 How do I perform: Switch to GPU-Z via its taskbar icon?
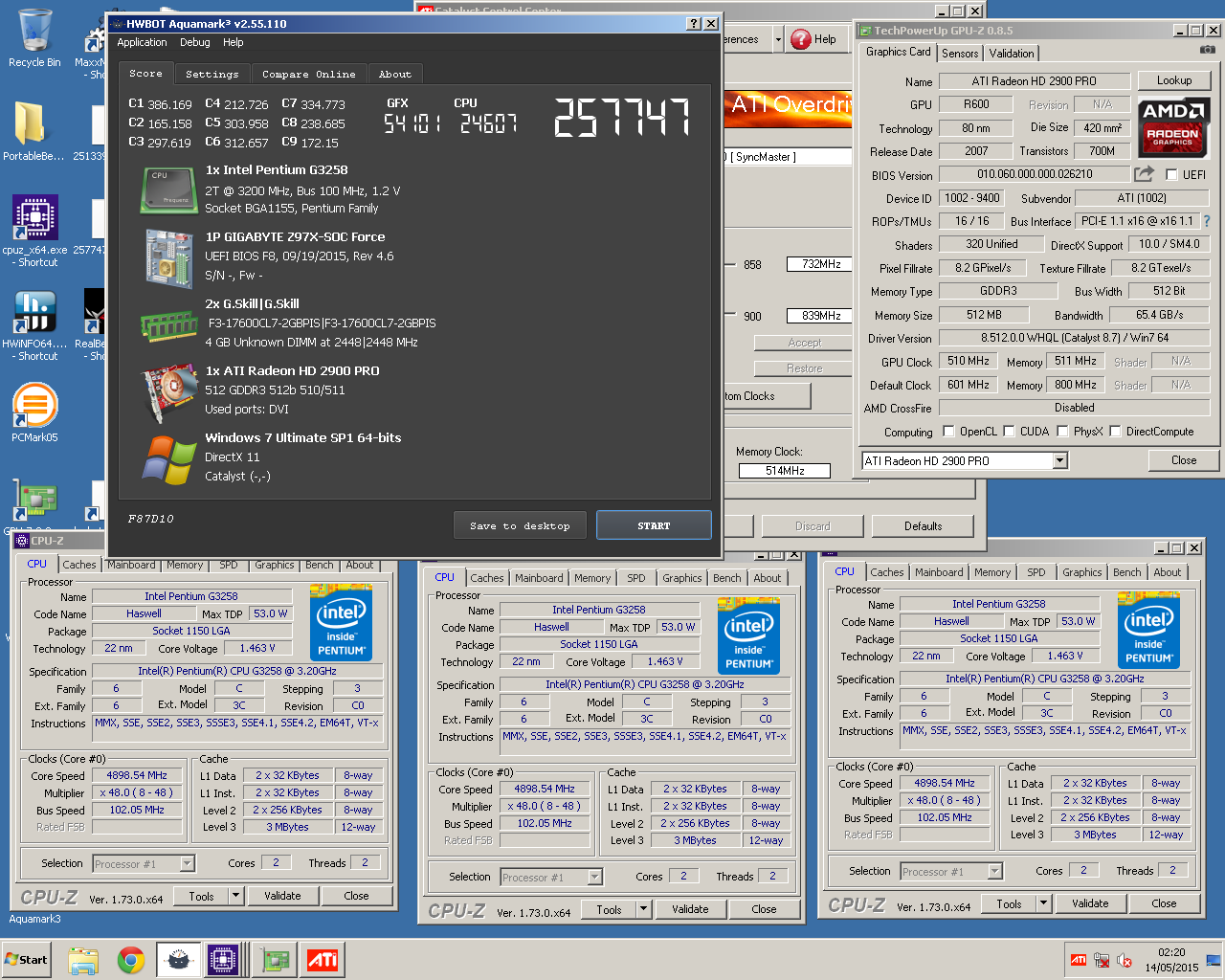coord(276,960)
